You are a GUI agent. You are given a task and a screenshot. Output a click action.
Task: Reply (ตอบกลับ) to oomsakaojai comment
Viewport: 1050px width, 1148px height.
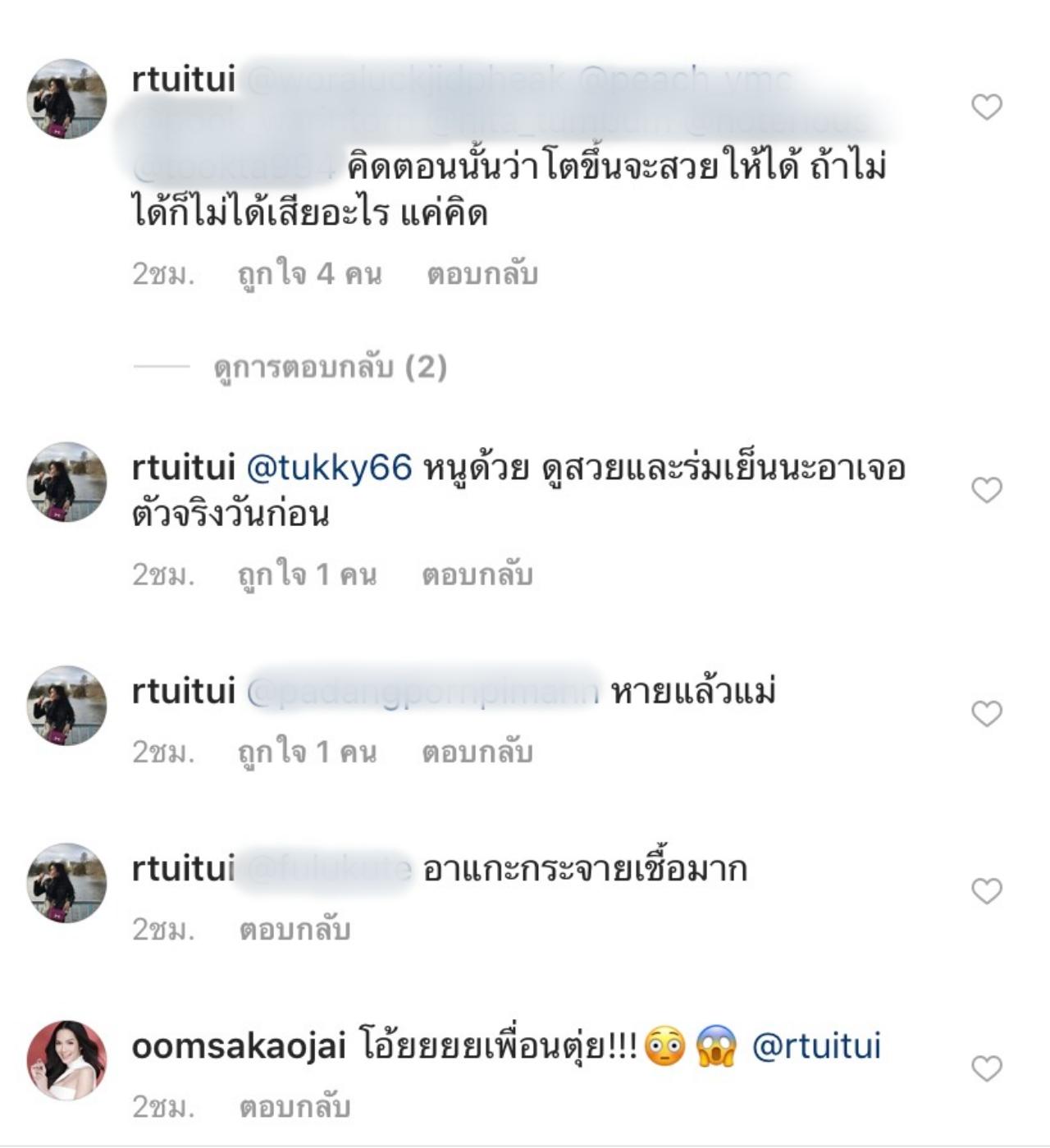pyautogui.click(x=294, y=1106)
